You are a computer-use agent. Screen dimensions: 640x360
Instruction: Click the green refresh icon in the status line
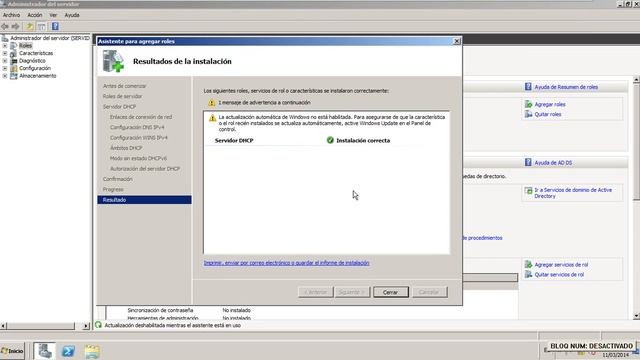[x=98, y=325]
